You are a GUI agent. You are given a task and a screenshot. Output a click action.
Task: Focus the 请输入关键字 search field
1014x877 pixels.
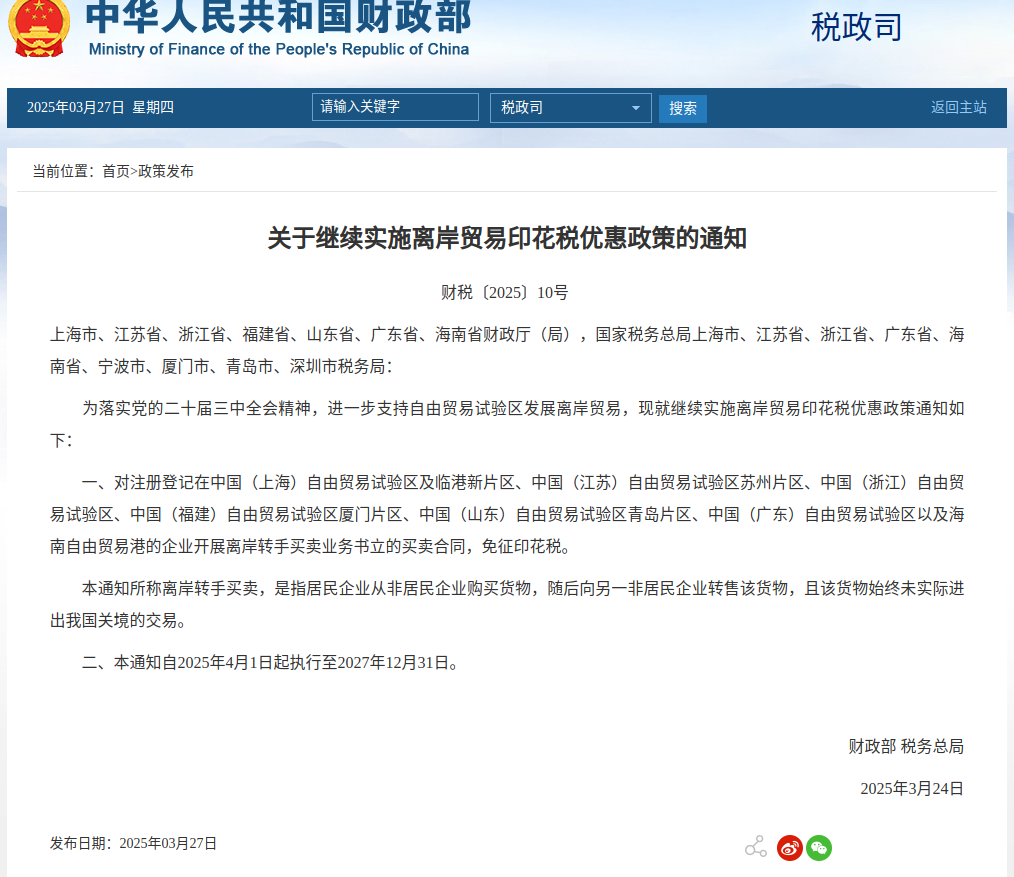tap(394, 107)
